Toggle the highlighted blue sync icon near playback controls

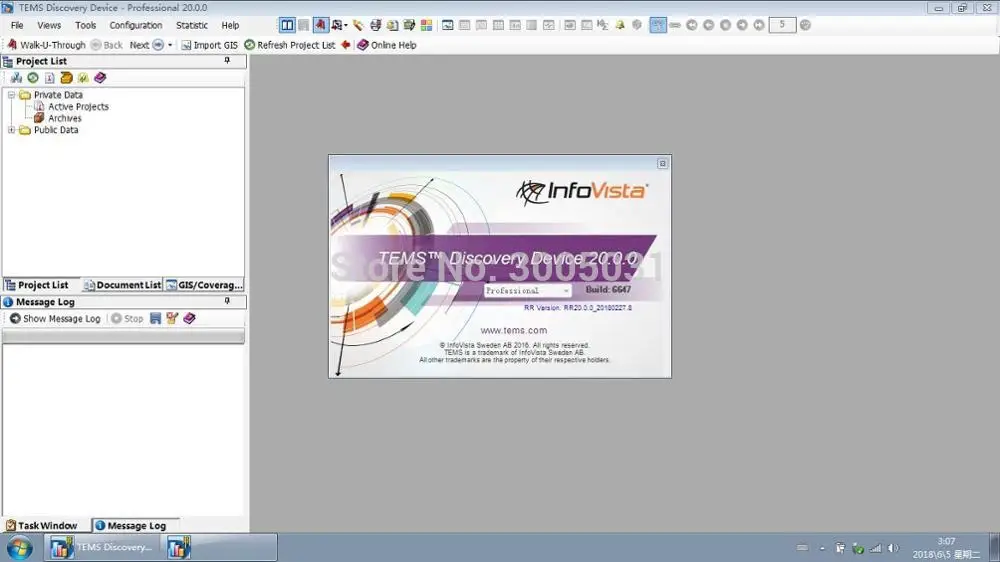(x=658, y=25)
